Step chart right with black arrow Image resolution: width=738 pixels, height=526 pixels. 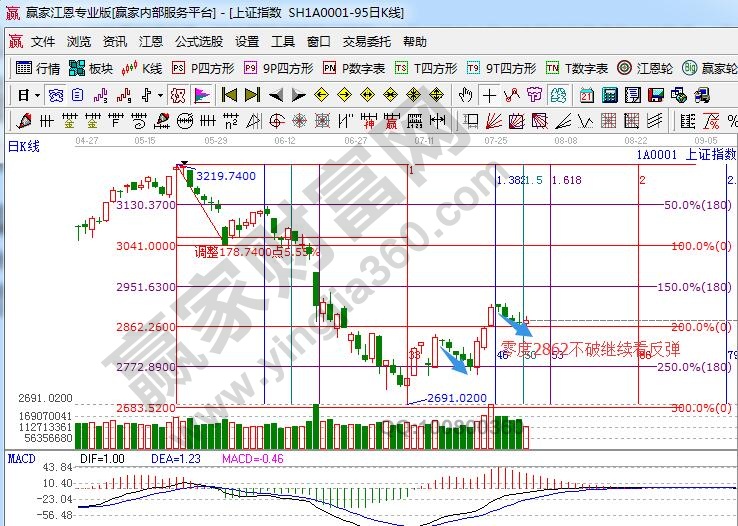298,96
